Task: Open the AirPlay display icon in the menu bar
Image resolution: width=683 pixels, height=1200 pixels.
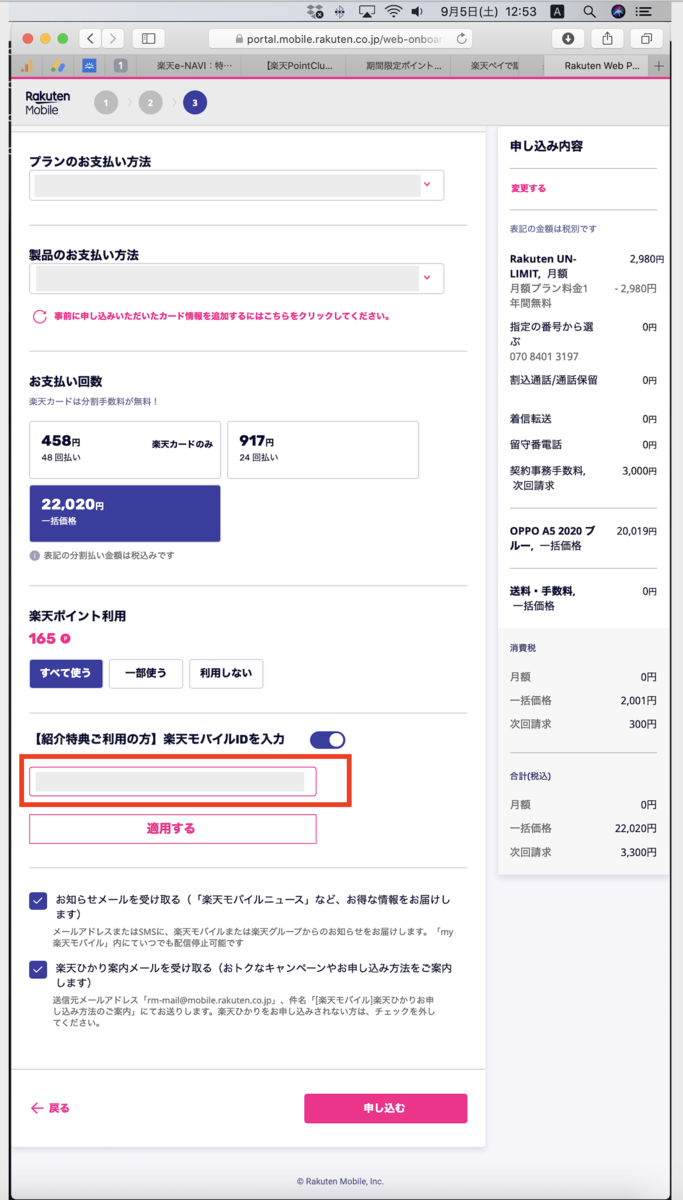Action: pos(367,12)
